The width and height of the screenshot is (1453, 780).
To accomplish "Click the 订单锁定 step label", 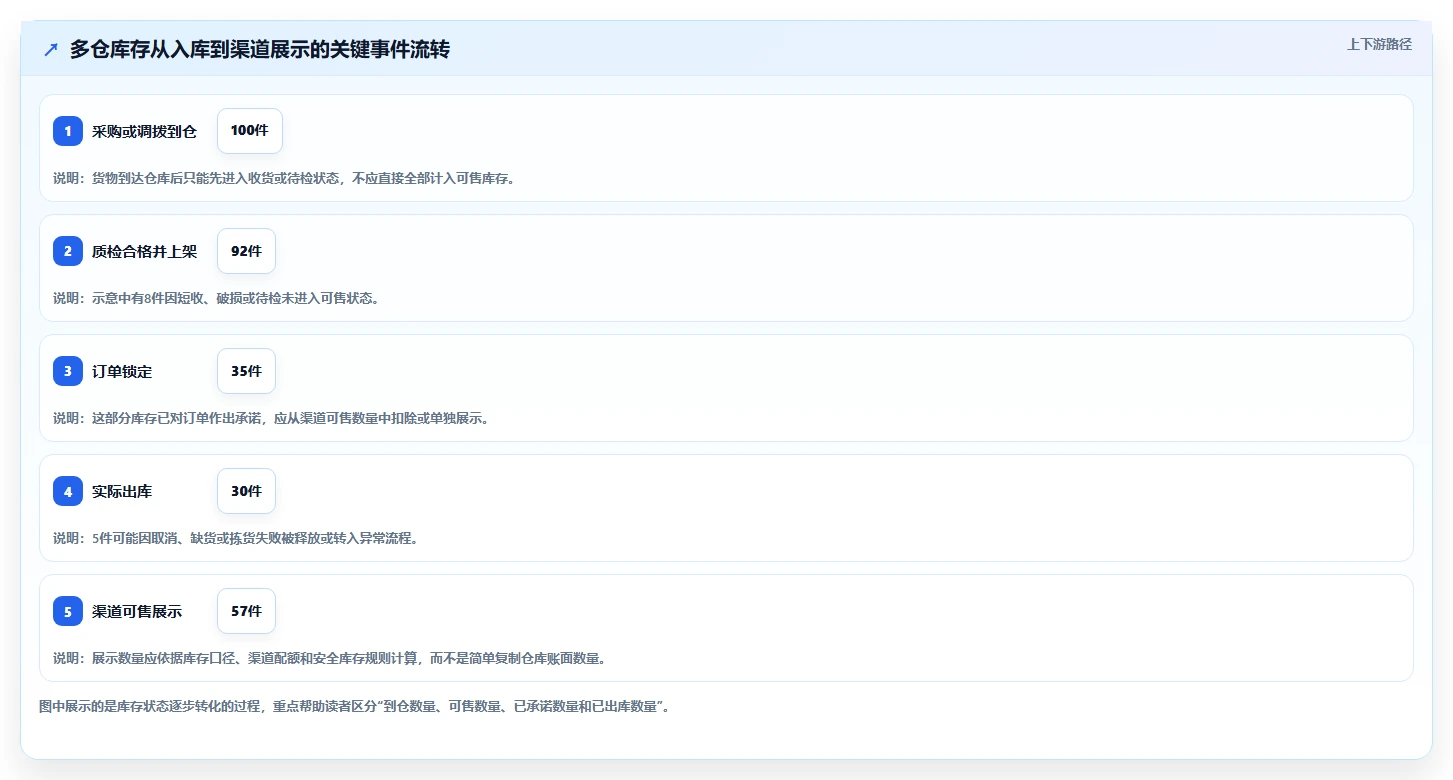I will pos(122,371).
